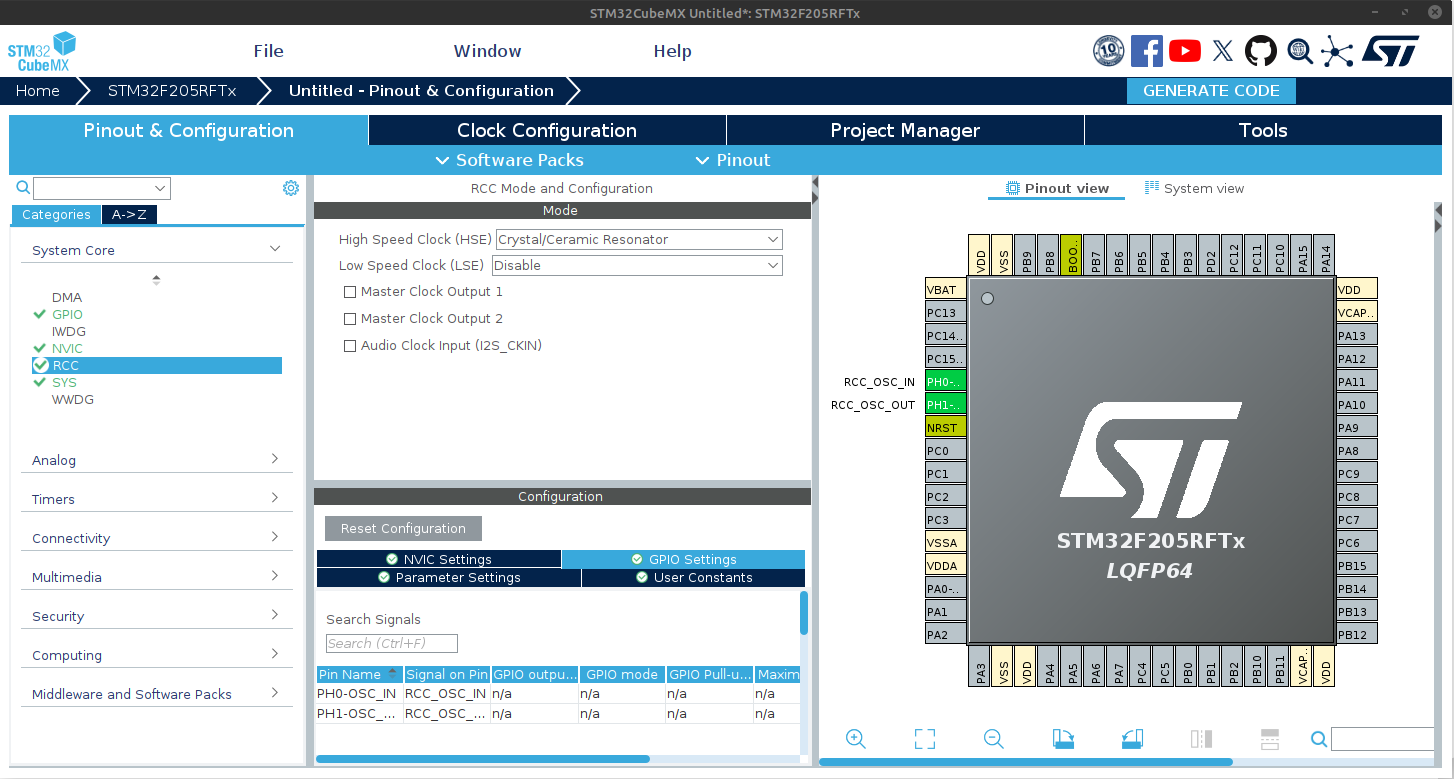Rotate the chip view counter-clockwise
The height and width of the screenshot is (779, 1454).
click(1131, 739)
